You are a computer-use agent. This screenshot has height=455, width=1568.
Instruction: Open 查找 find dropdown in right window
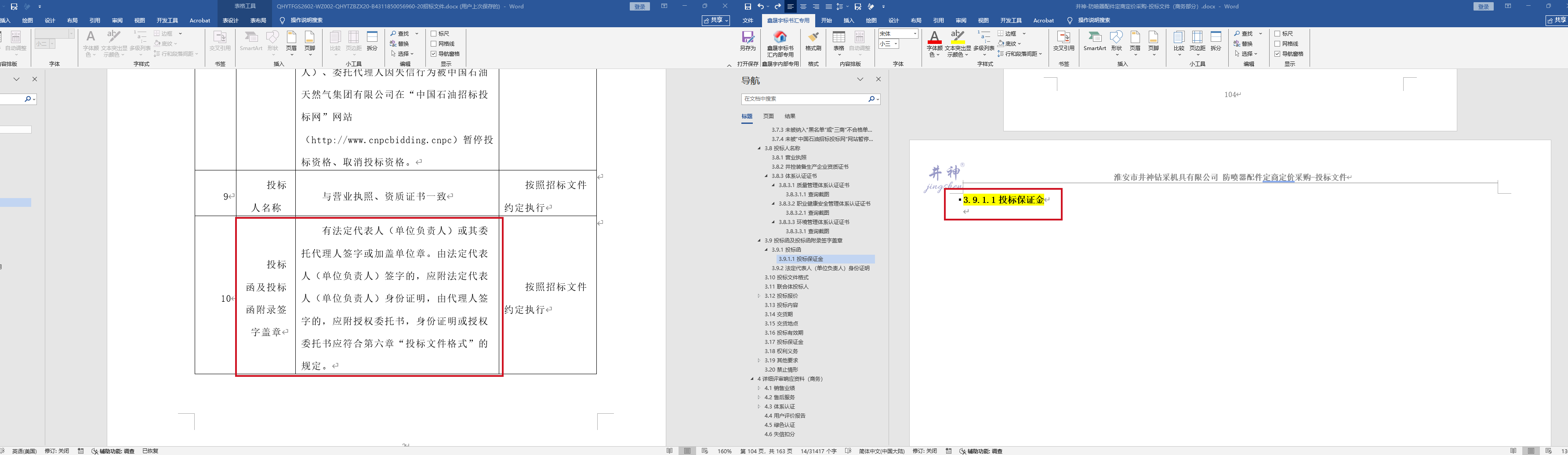point(1261,33)
